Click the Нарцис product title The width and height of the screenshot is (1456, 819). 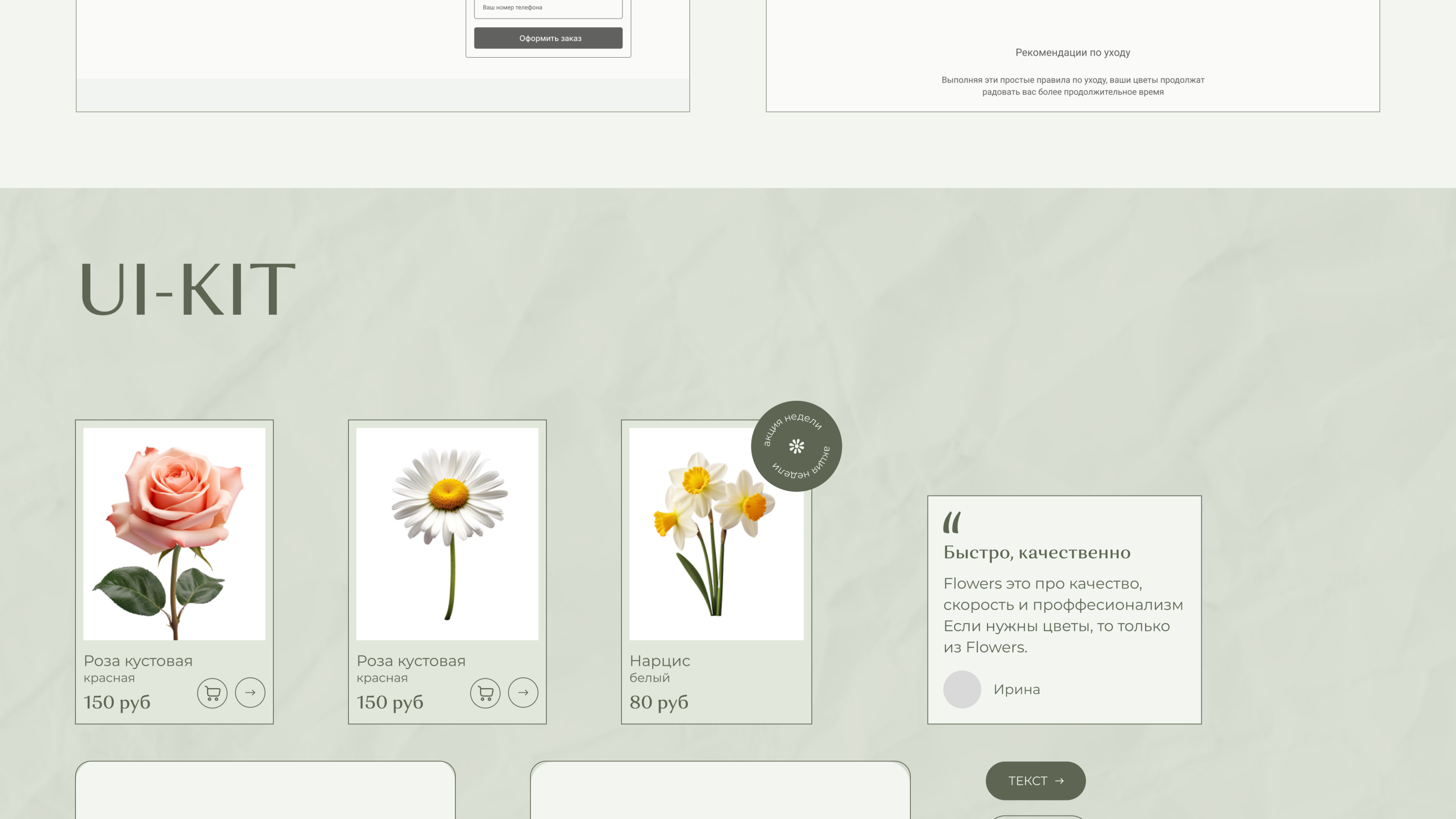tap(660, 661)
